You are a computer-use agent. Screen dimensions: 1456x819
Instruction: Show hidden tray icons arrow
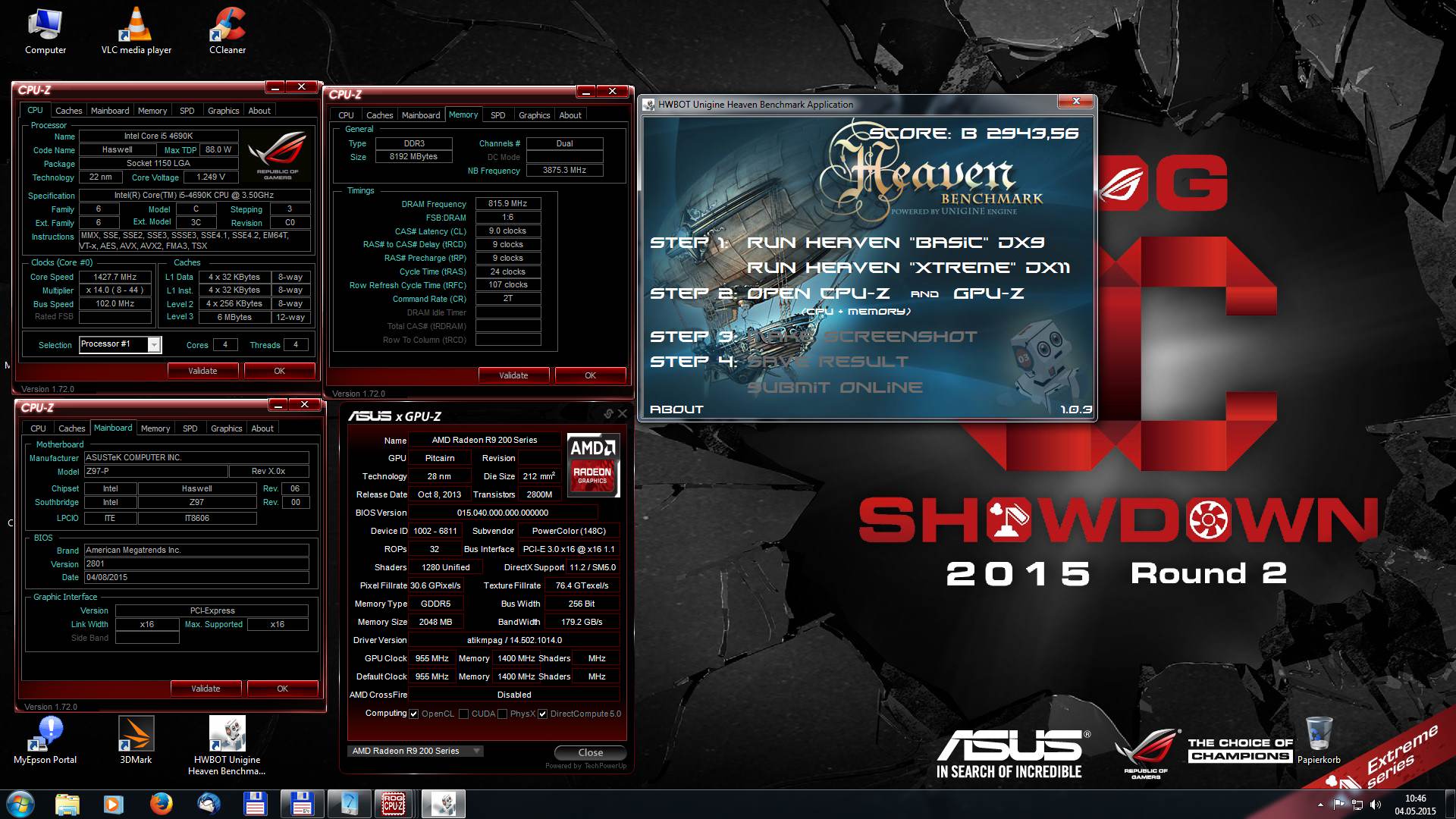pos(1320,804)
